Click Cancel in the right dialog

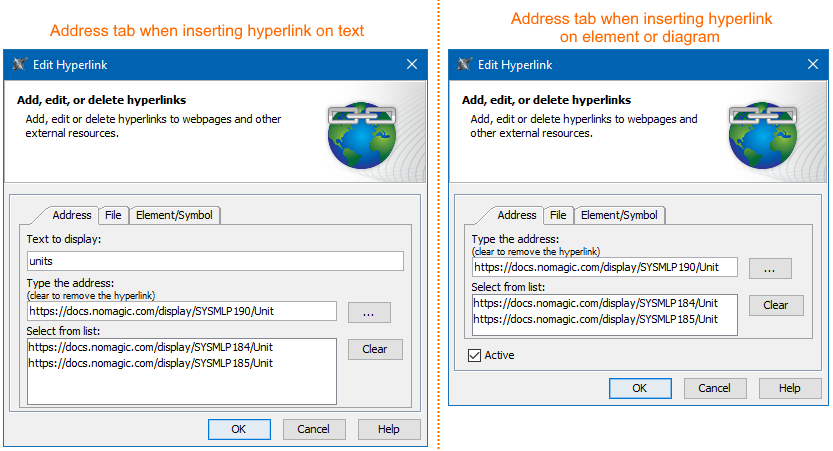(714, 388)
